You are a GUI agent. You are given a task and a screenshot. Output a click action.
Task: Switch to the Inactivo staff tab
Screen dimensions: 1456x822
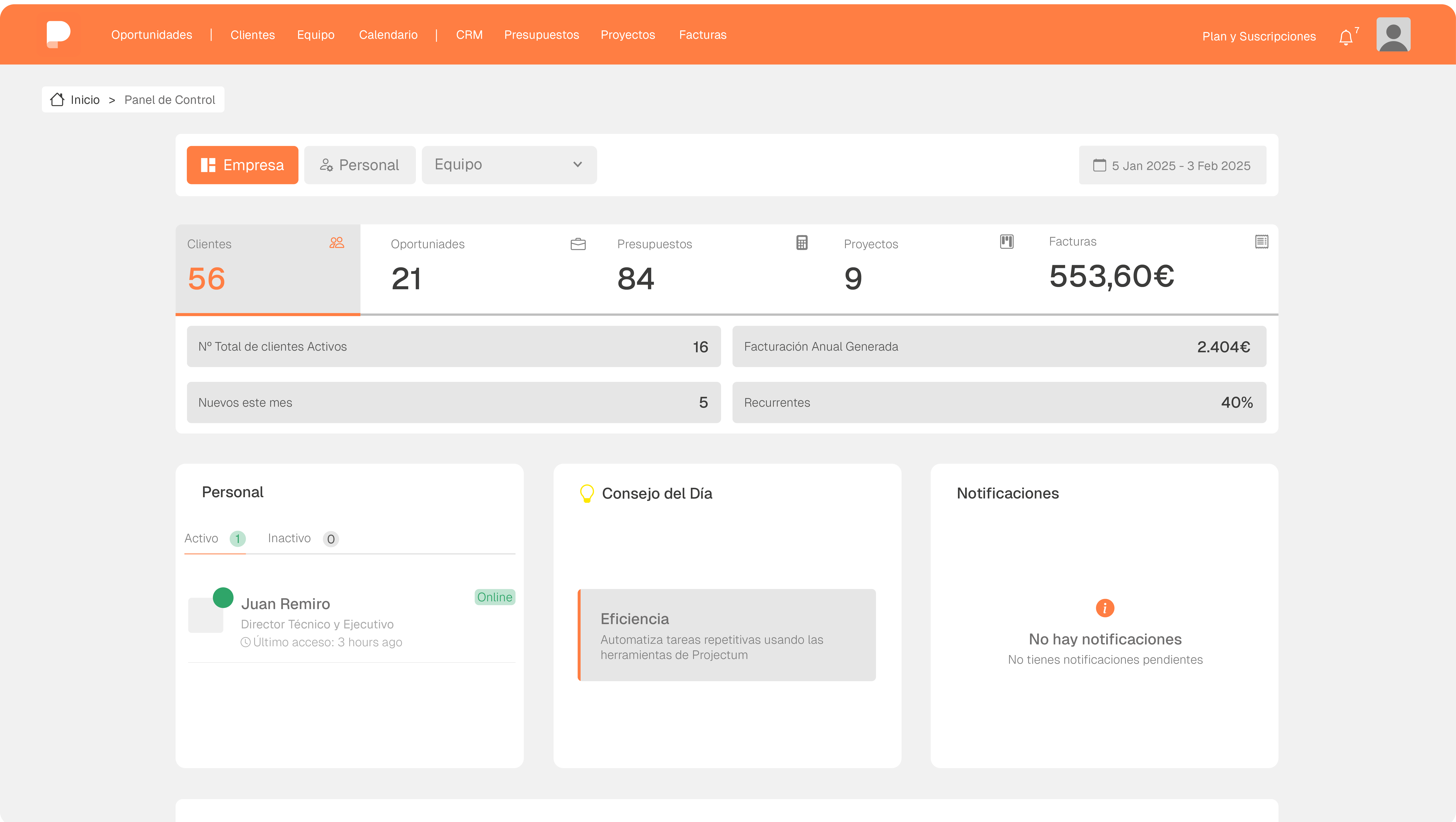coord(303,538)
